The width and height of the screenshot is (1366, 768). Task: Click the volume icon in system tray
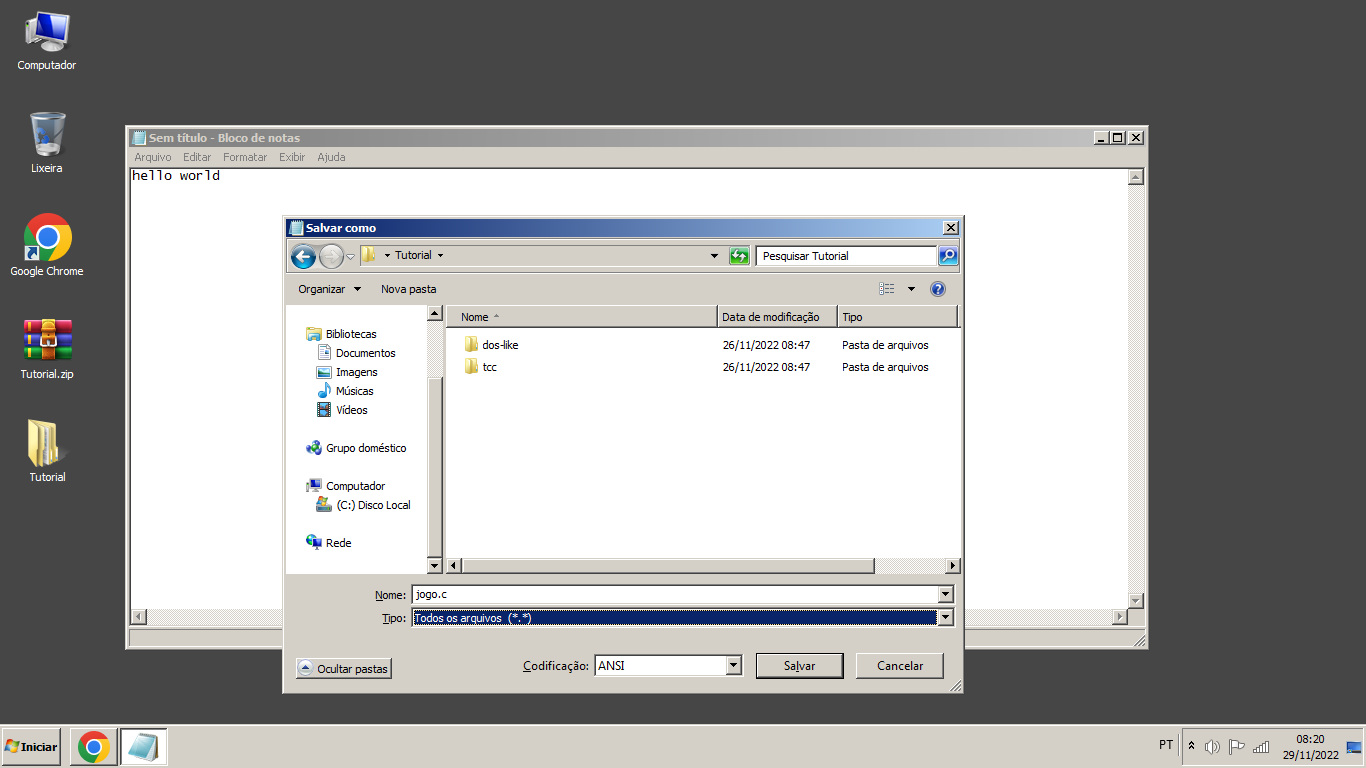[1213, 746]
